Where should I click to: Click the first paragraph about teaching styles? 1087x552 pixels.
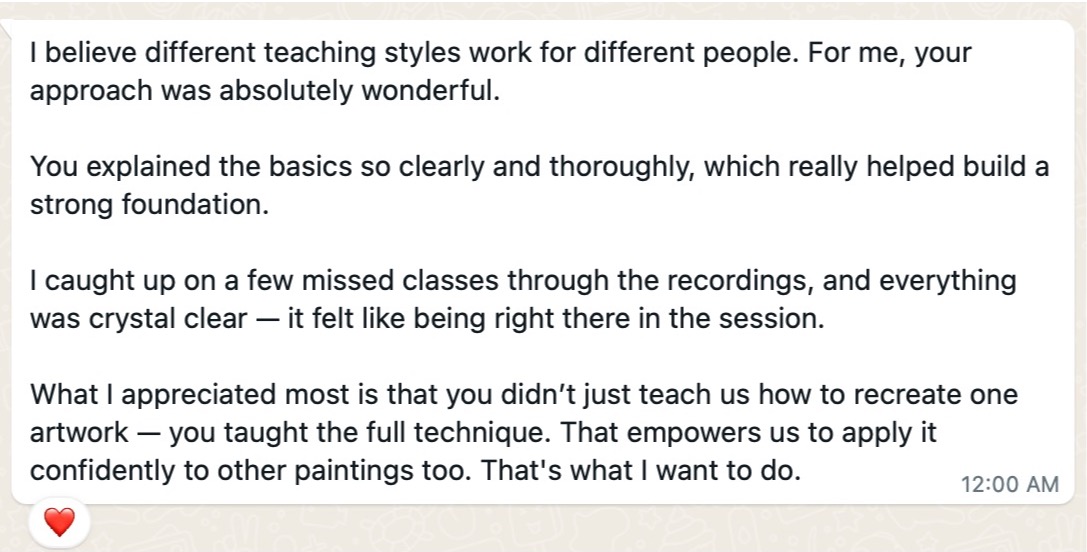point(500,71)
